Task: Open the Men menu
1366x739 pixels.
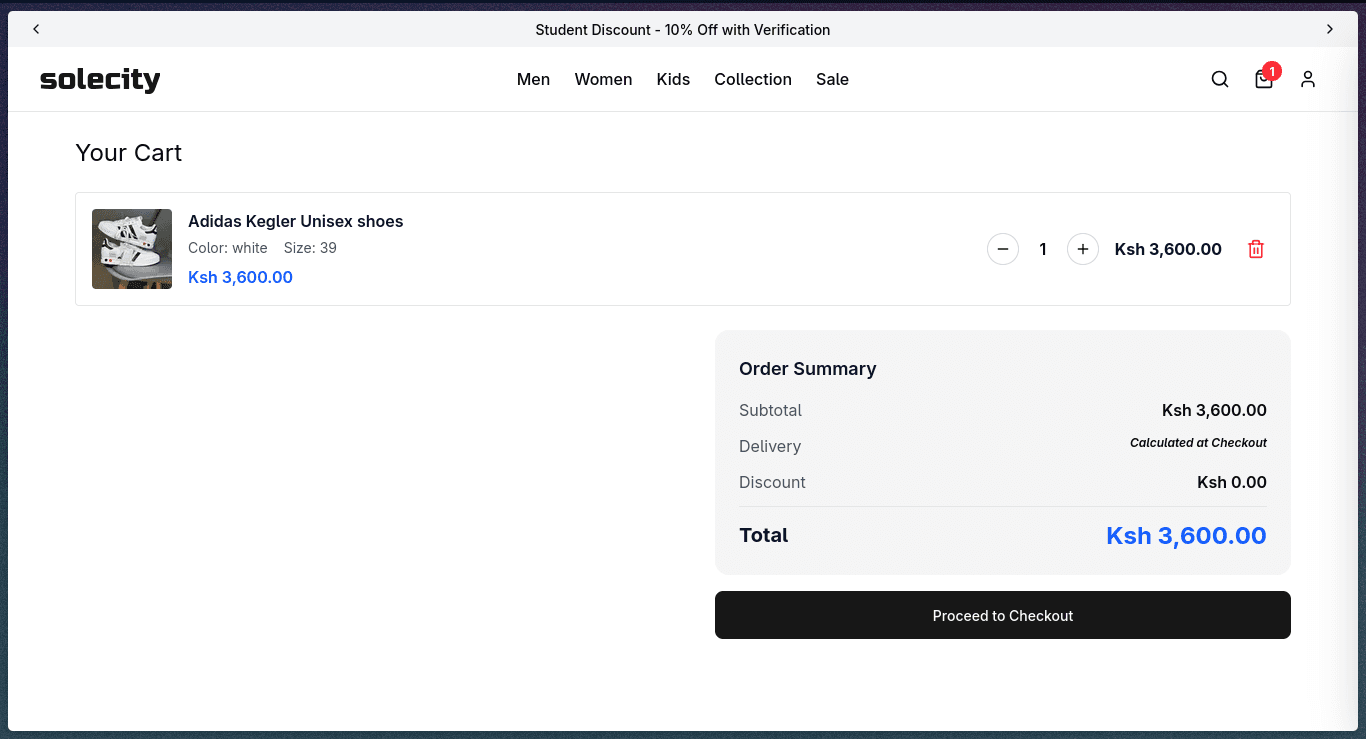Action: [533, 79]
